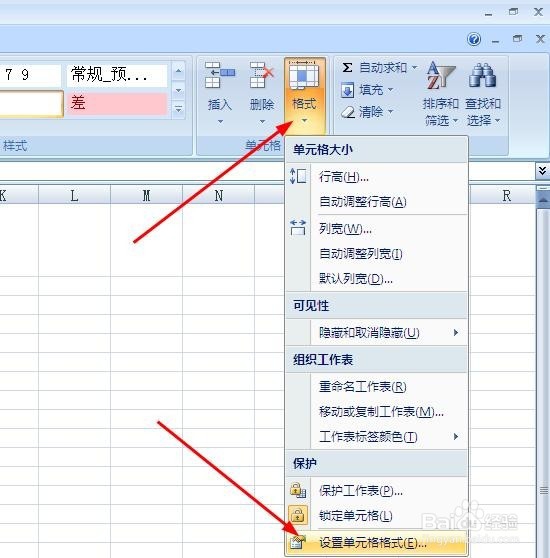Open Hide and Unhide (隐藏和取消隐藏) submenu arrow
550x558 pixels.
(456, 333)
